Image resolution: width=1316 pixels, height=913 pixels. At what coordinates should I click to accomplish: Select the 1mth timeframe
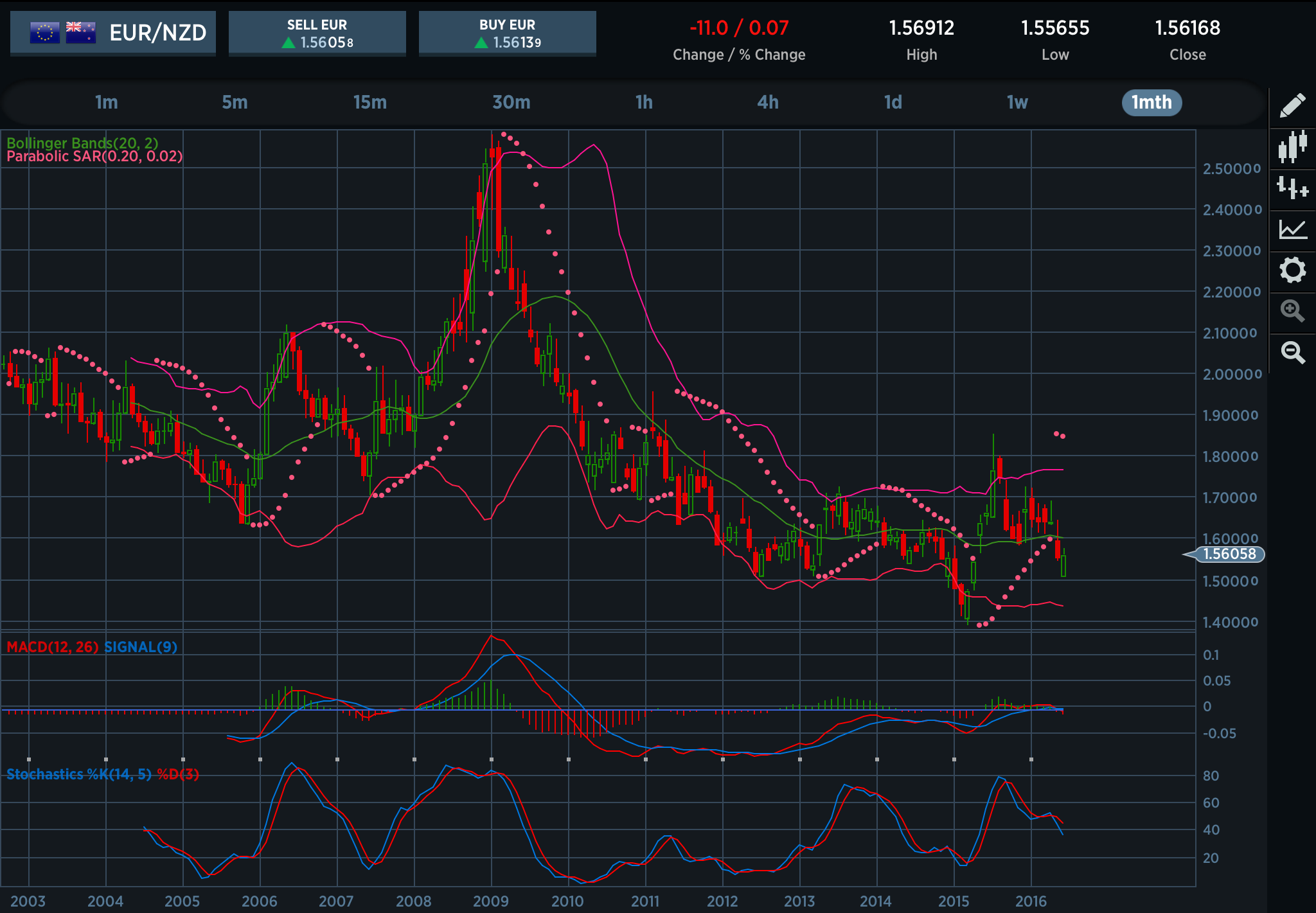[1151, 102]
